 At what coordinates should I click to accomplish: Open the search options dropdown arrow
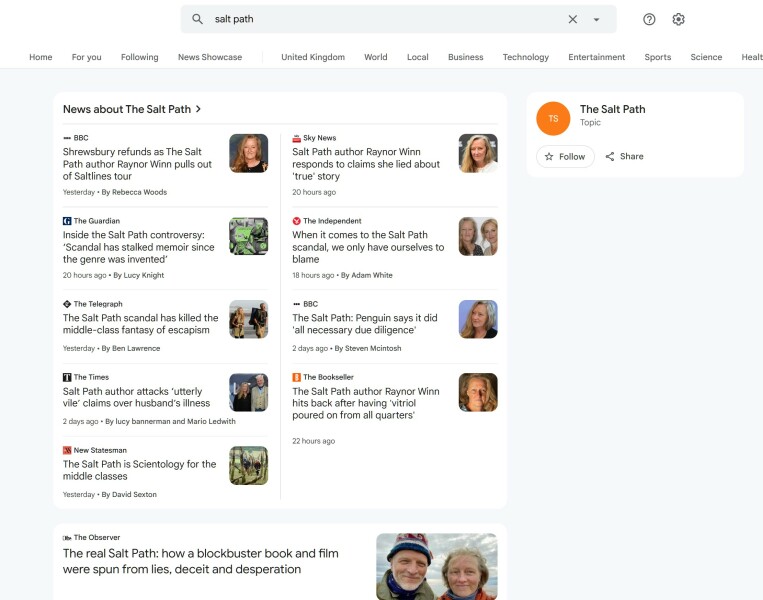[597, 19]
